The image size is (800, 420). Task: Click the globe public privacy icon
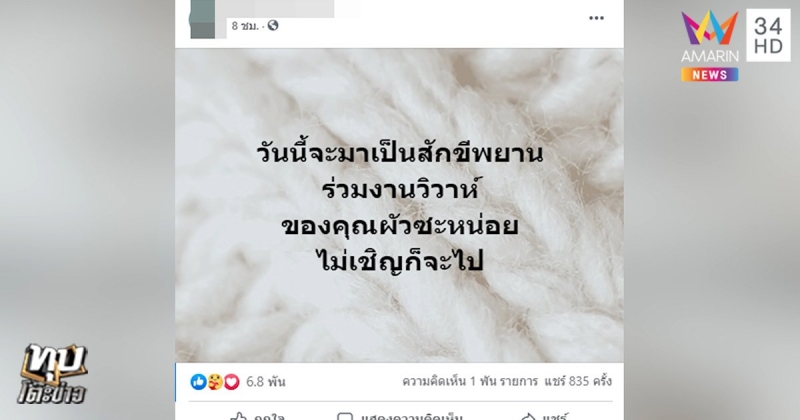coord(273,25)
